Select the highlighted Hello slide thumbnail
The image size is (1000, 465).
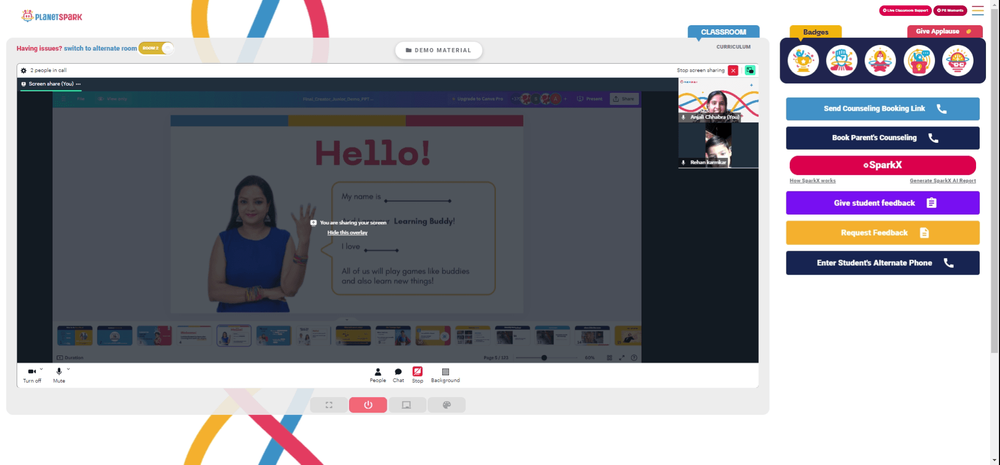[x=233, y=336]
